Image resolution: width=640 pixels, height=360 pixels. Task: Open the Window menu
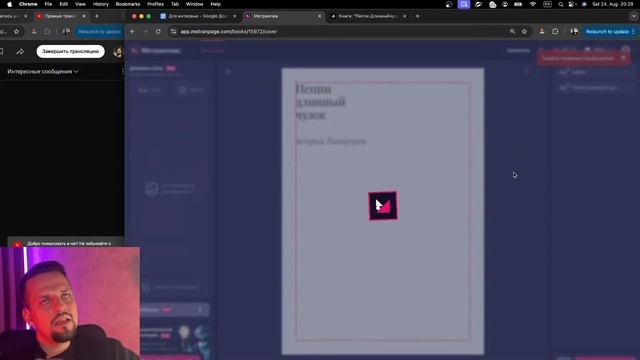tap(194, 4)
